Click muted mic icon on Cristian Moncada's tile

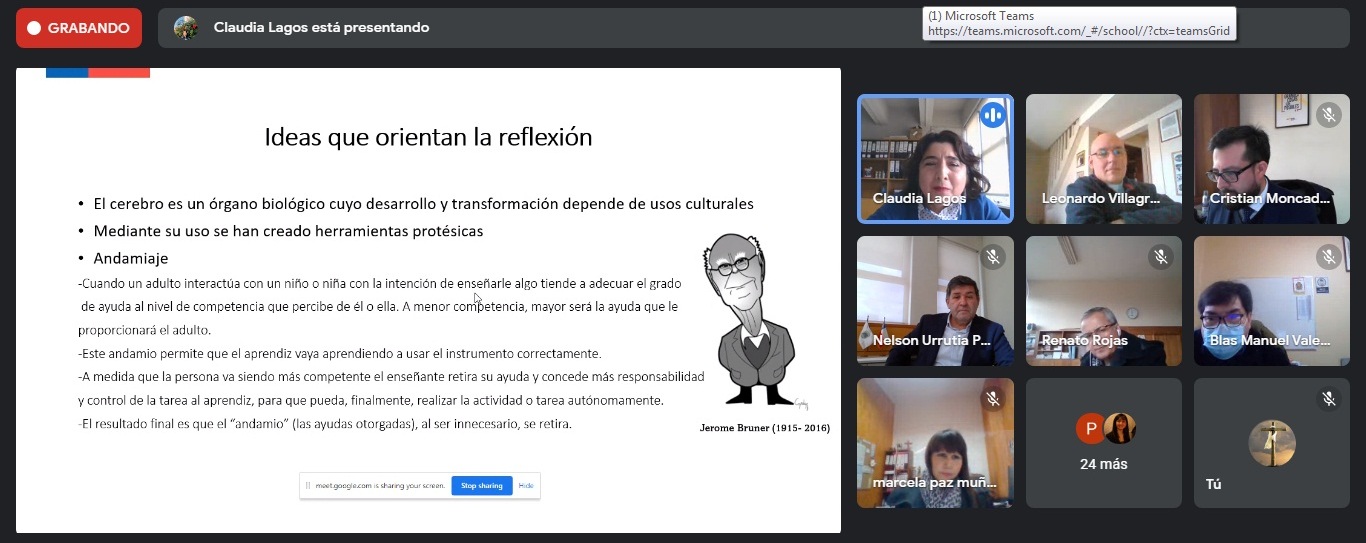click(x=1328, y=115)
